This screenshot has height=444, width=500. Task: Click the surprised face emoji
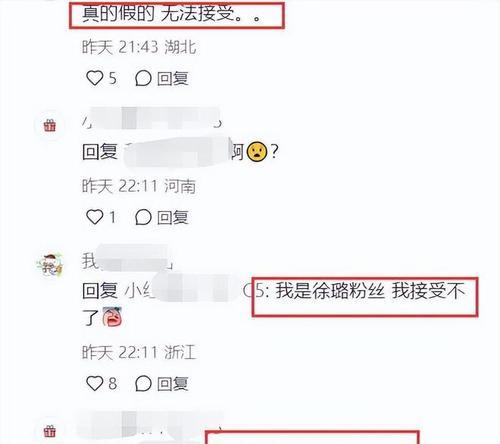coord(257,152)
